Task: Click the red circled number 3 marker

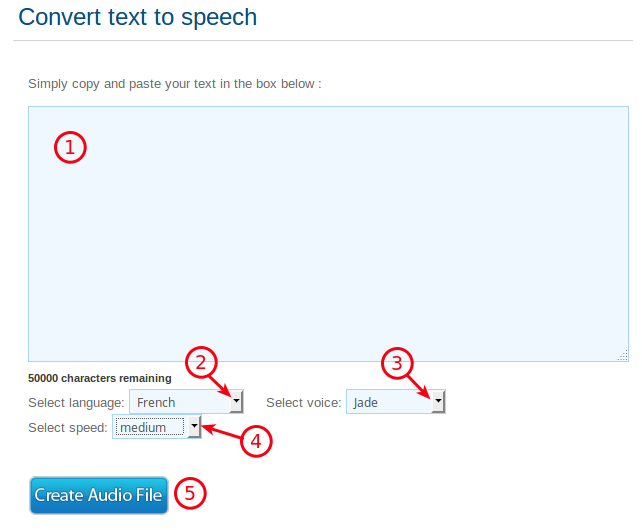Action: pyautogui.click(x=398, y=363)
